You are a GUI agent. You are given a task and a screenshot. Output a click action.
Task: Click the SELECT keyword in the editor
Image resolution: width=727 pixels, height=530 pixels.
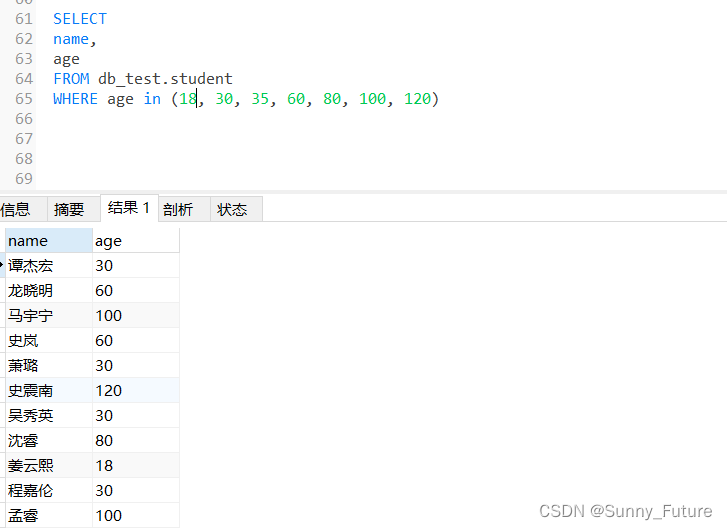[x=80, y=18]
